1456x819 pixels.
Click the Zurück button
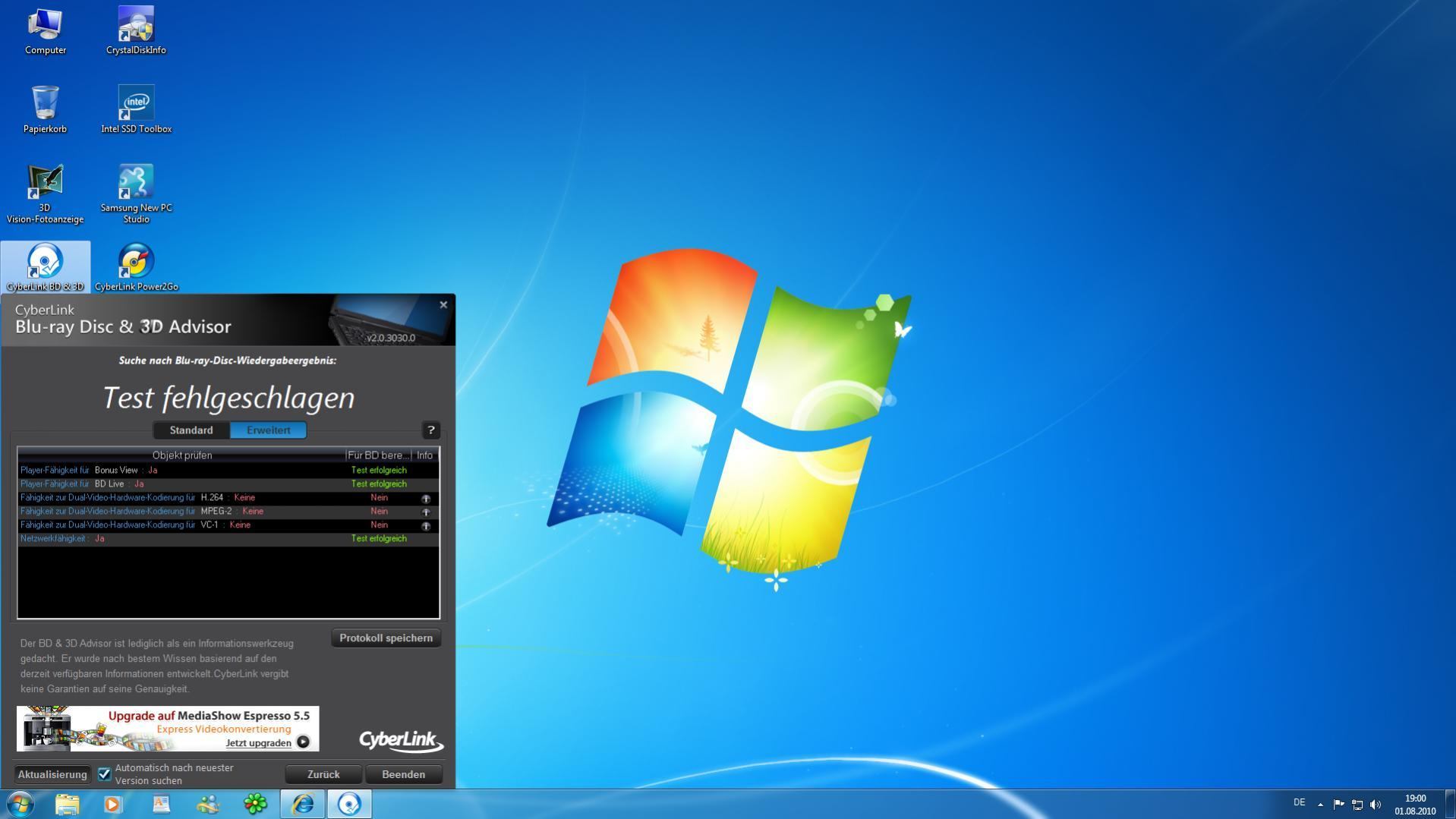(323, 775)
